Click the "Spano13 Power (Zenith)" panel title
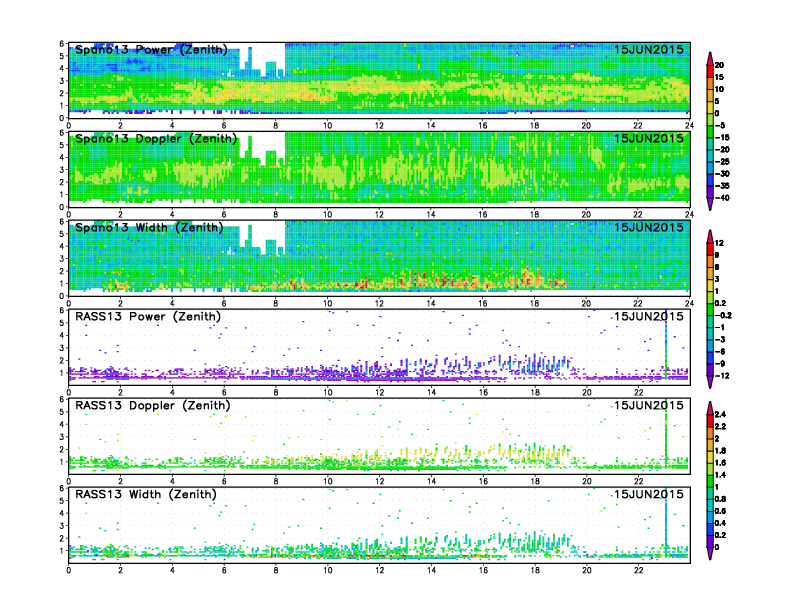This screenshot has width=792, height=612. click(x=151, y=50)
